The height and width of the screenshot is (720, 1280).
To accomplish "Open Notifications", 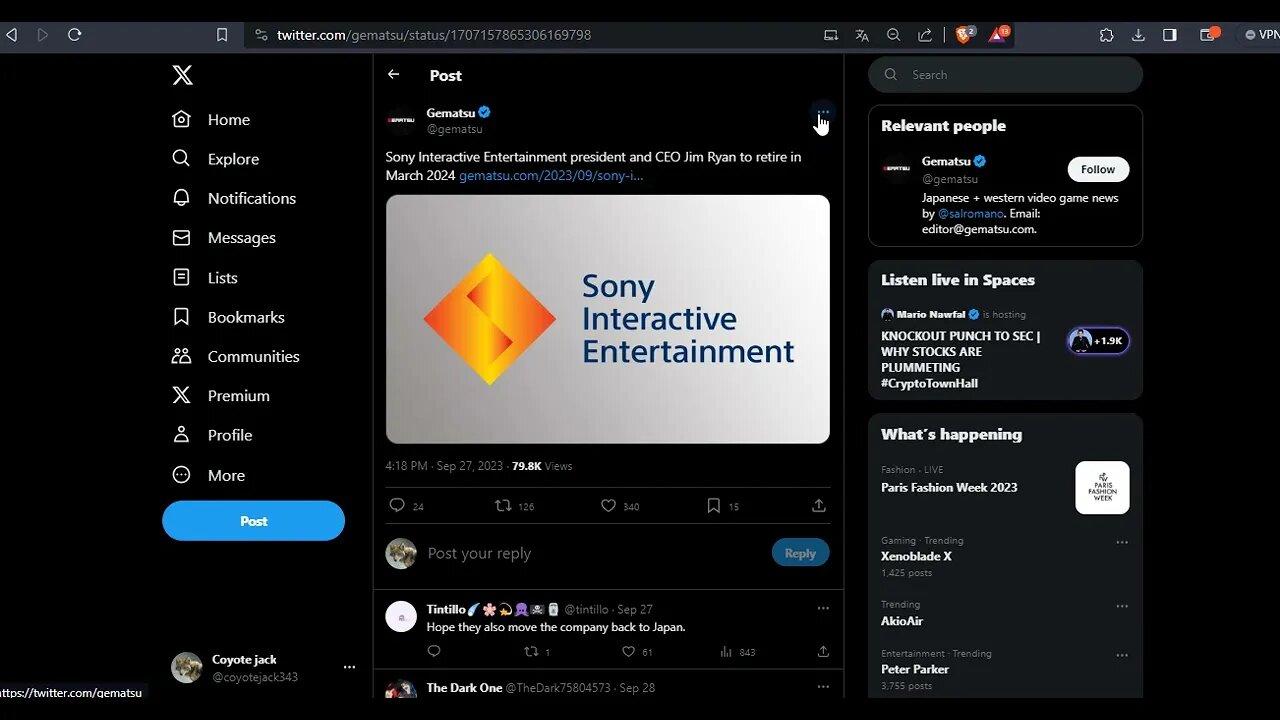I will pos(234,198).
